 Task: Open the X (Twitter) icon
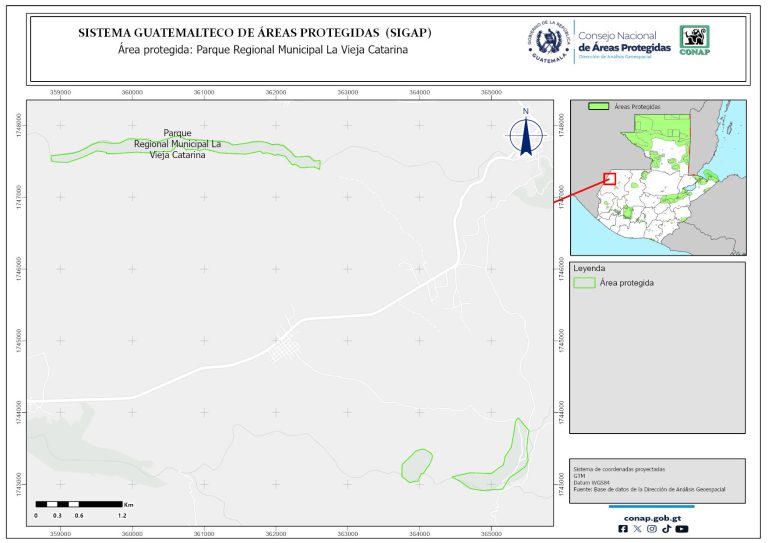[638, 529]
